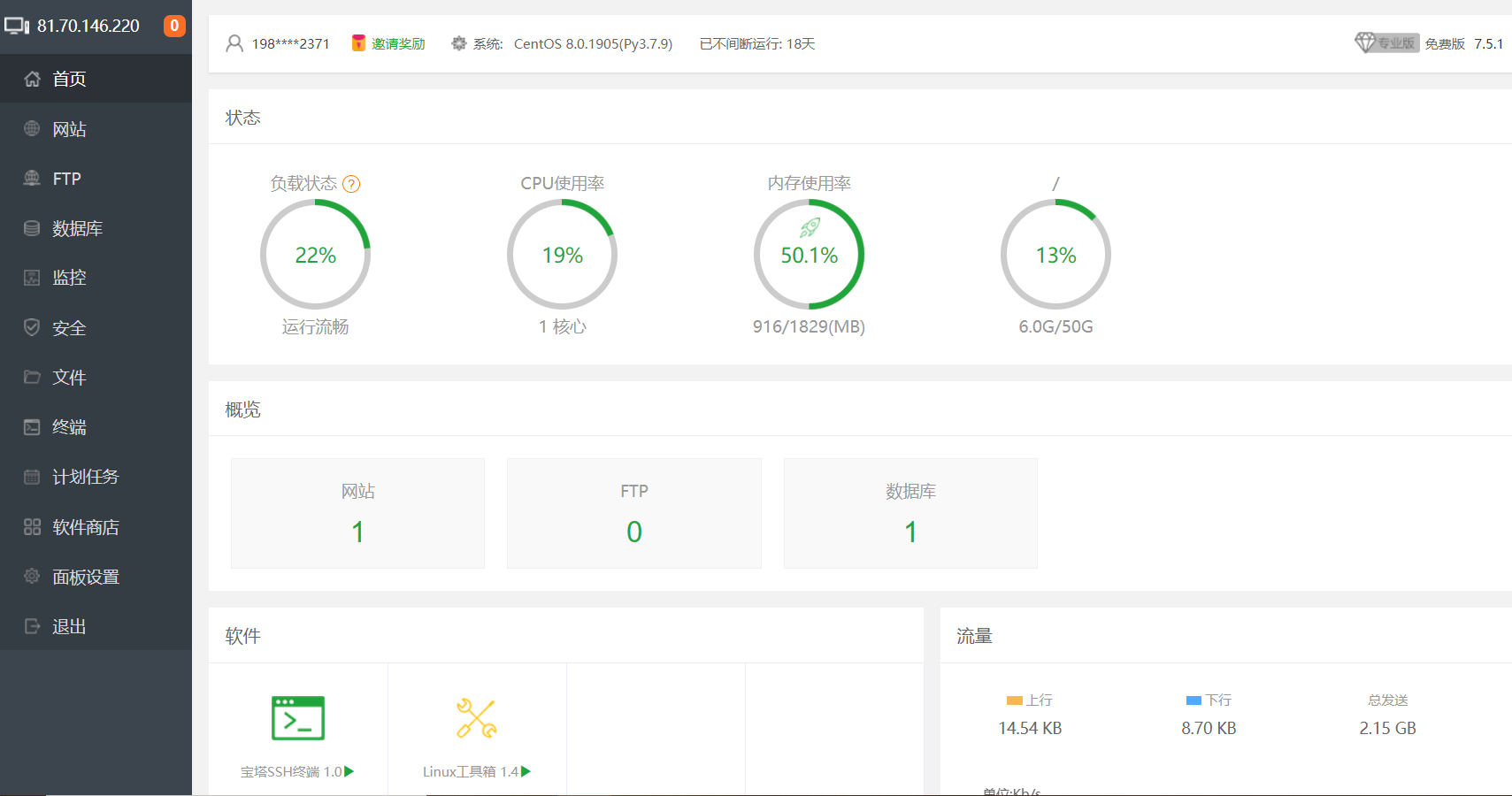The image size is (1512, 796).
Task: Click the folder icon beside 文件
Action: [32, 377]
